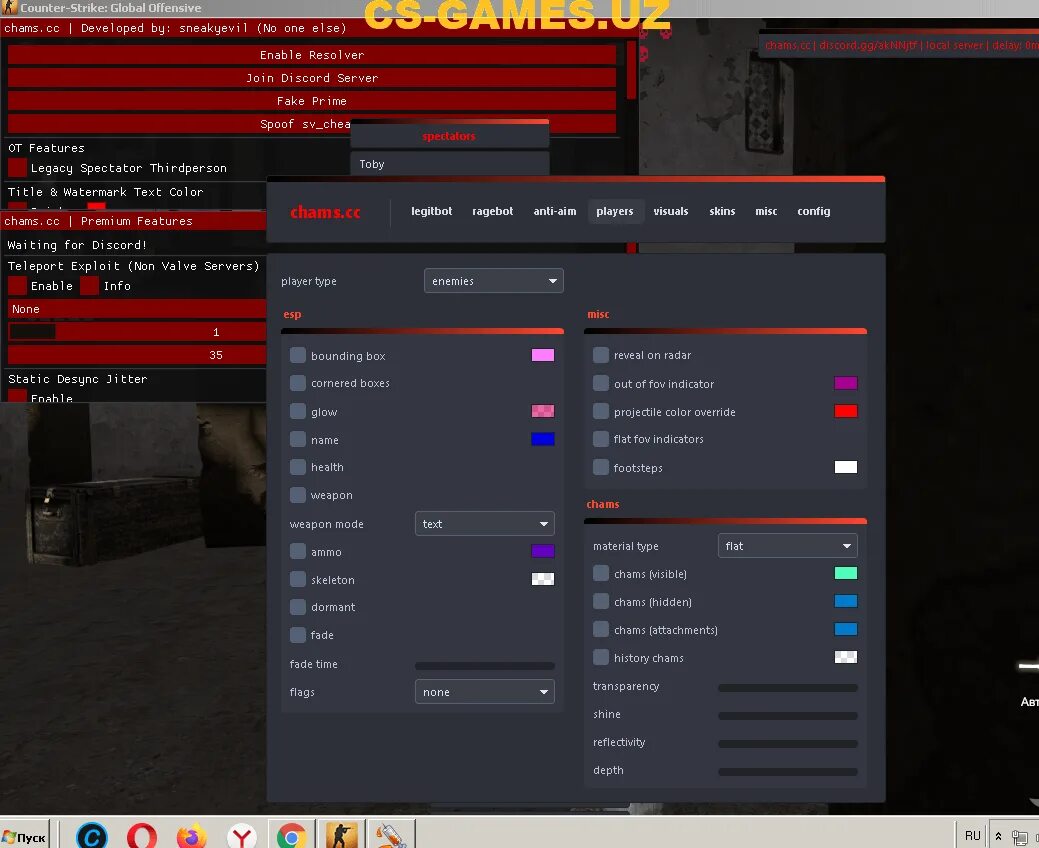Switch to Counter-Strike taskbar item
The width and height of the screenshot is (1039, 848).
341,835
